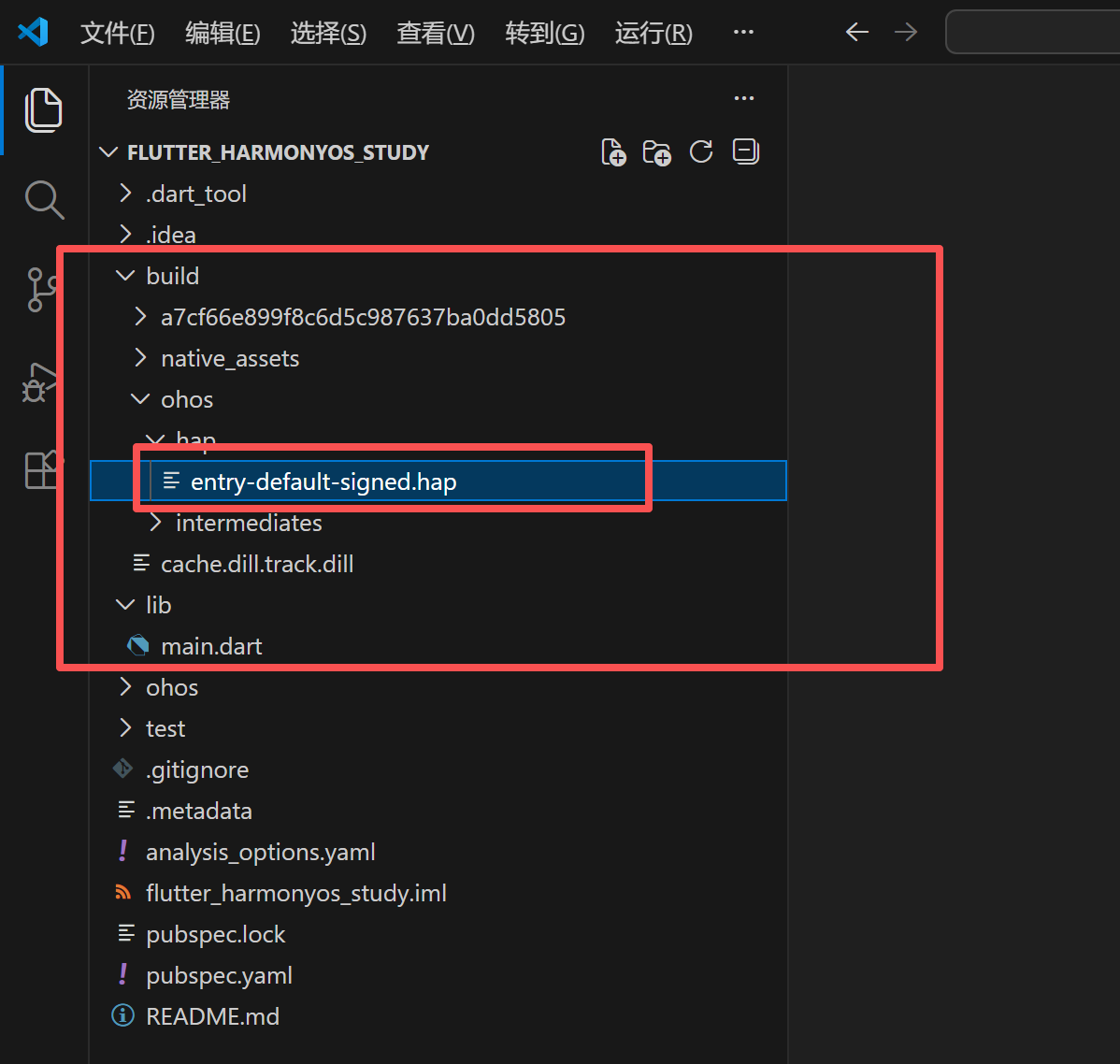Open the 选择(S) menu
Viewport: 1120px width, 1064px height.
[328, 33]
